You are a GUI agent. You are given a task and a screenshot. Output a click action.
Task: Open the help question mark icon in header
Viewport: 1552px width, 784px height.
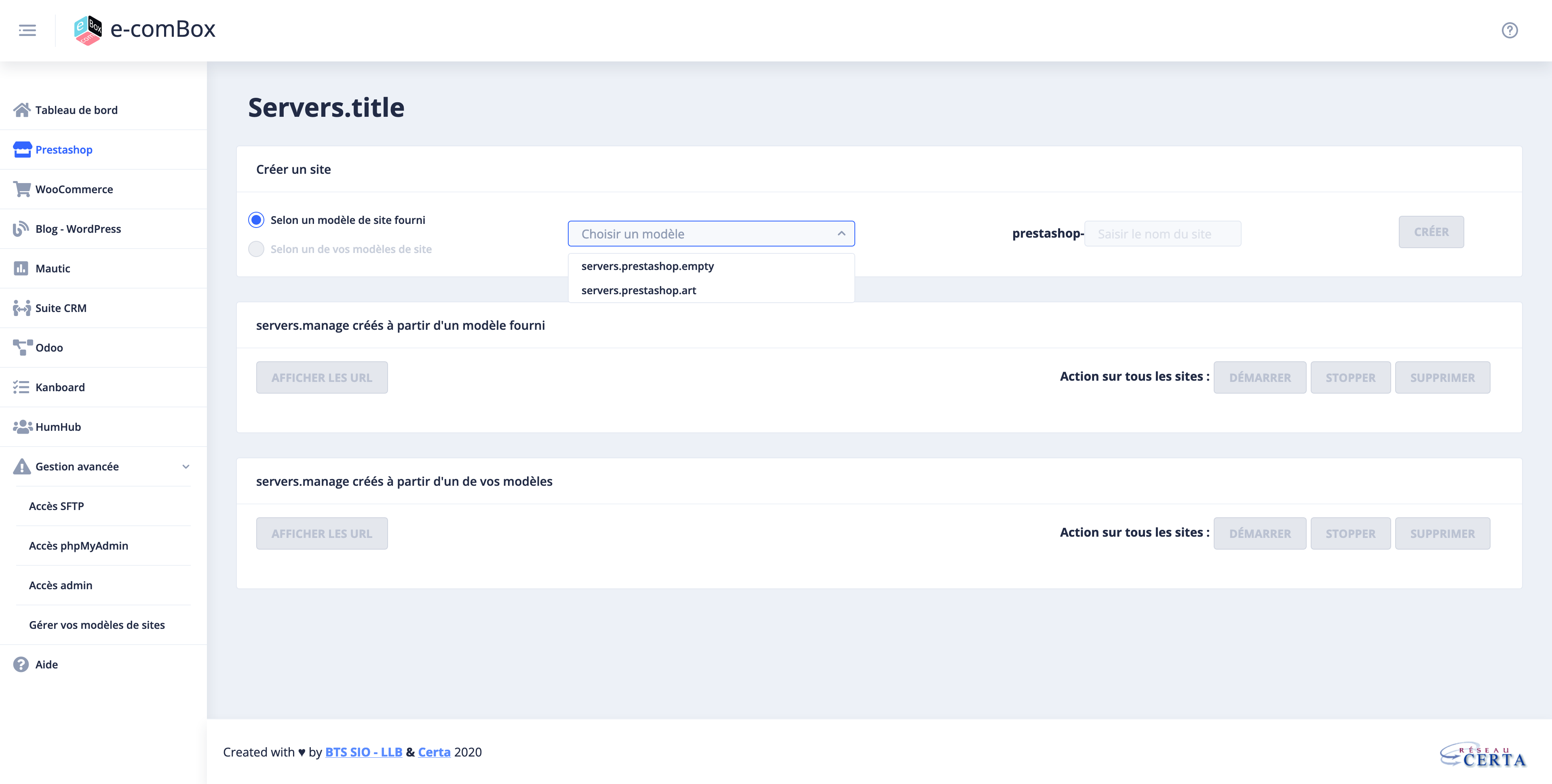pos(1509,30)
